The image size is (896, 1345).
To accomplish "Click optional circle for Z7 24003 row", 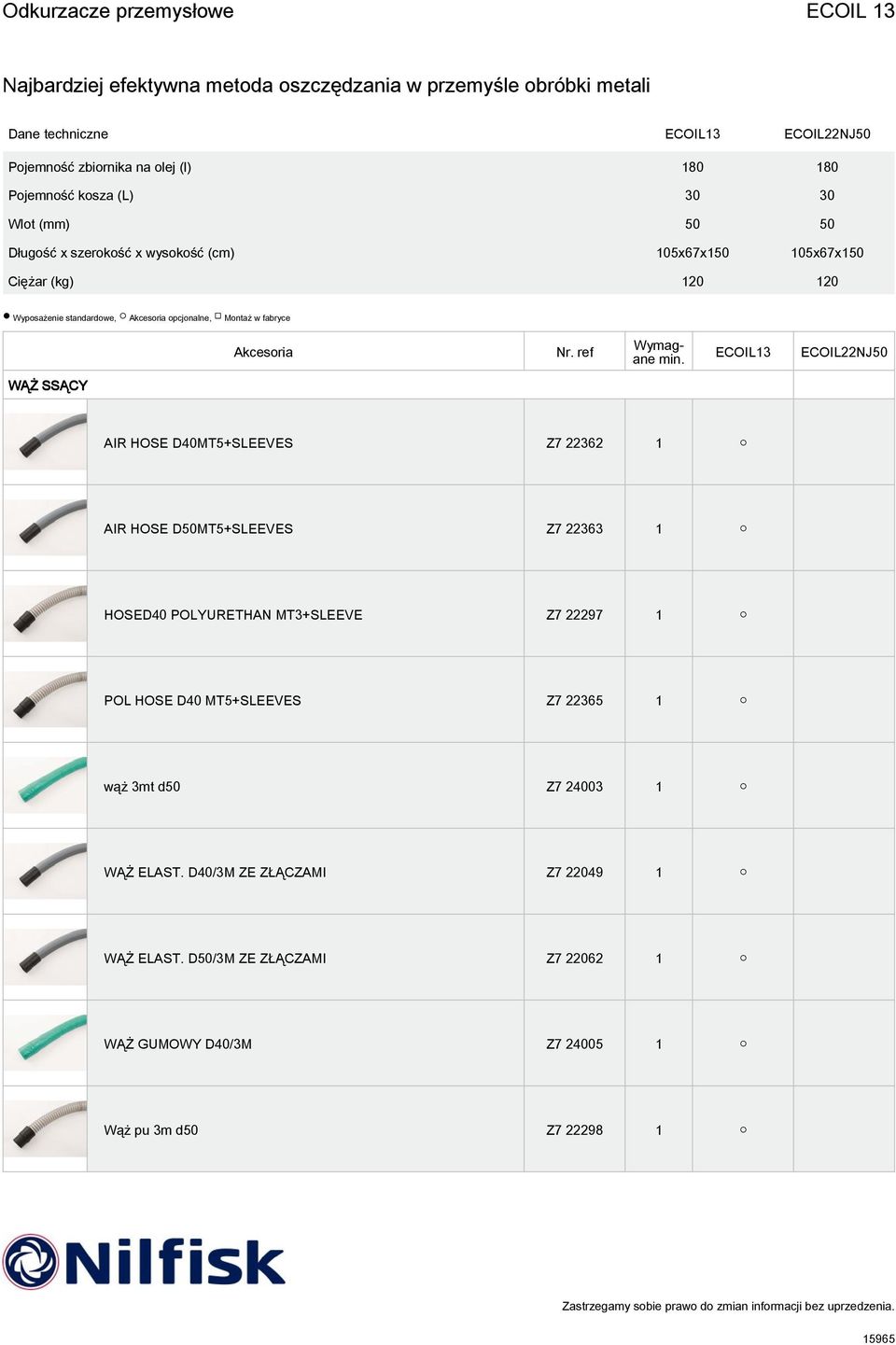I will pyautogui.click(x=743, y=786).
